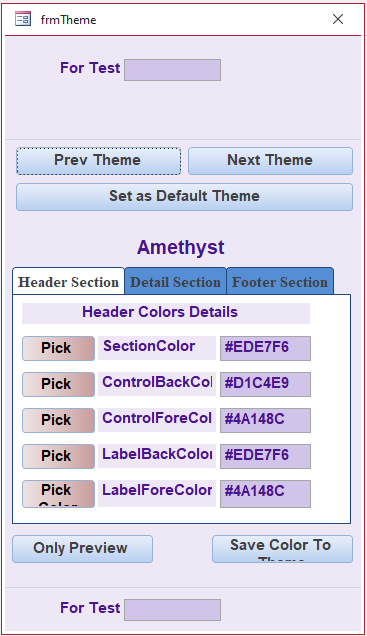Screen dimensions: 367x636
Task: Click the SectionColor hex value field
Action: tap(266, 348)
